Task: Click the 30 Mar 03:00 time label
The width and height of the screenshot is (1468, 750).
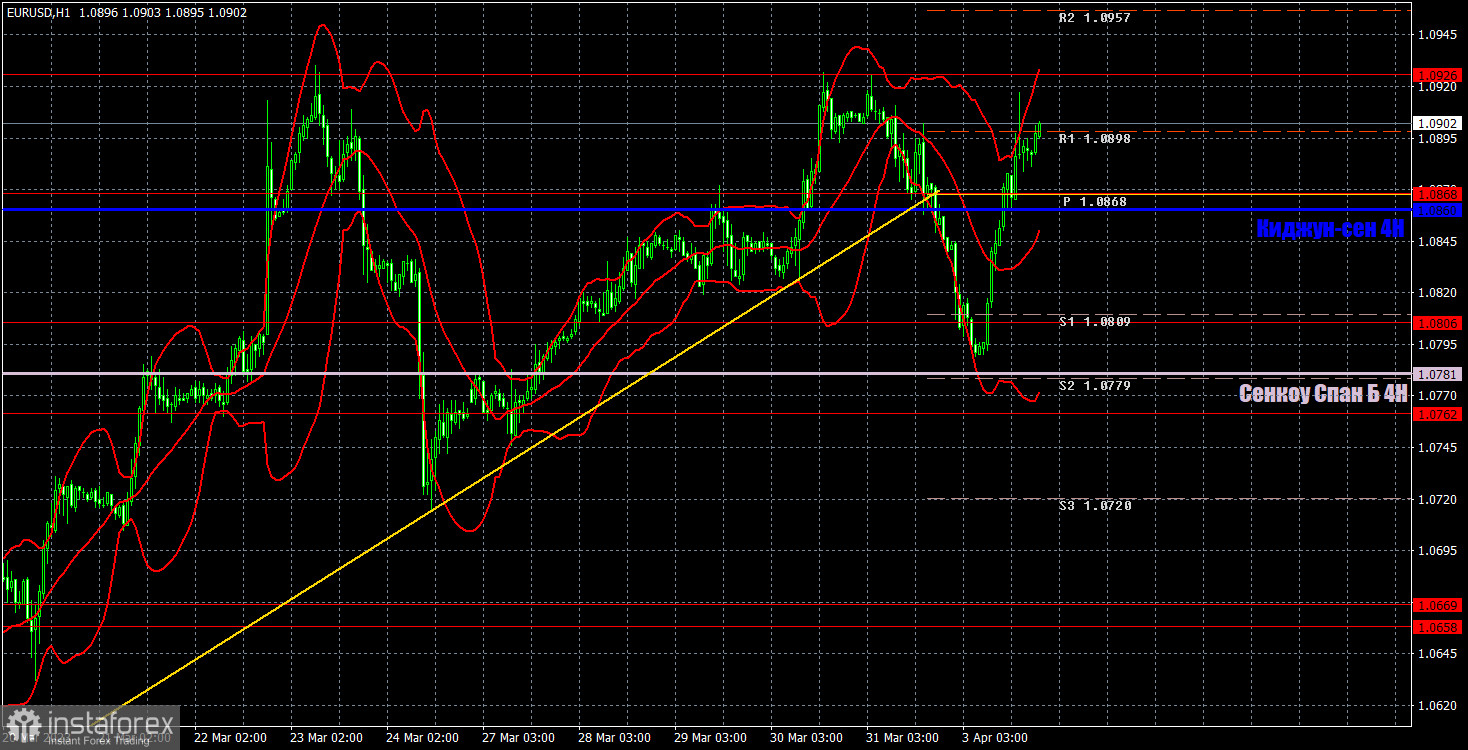Action: pyautogui.click(x=806, y=738)
